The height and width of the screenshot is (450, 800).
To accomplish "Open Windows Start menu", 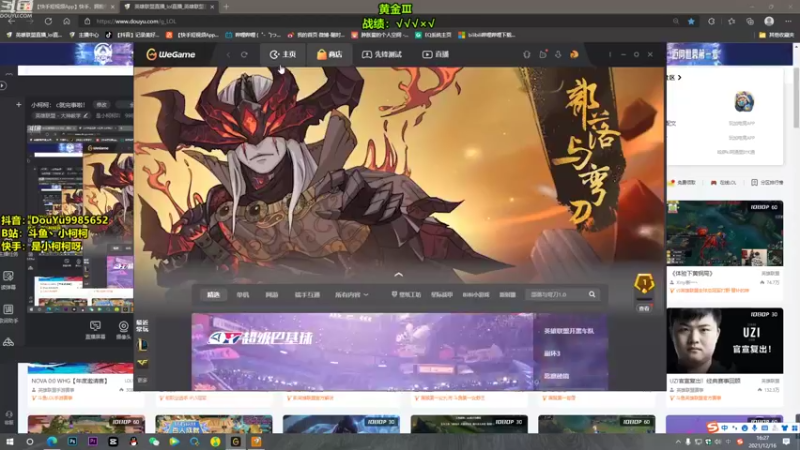I will tap(10, 441).
